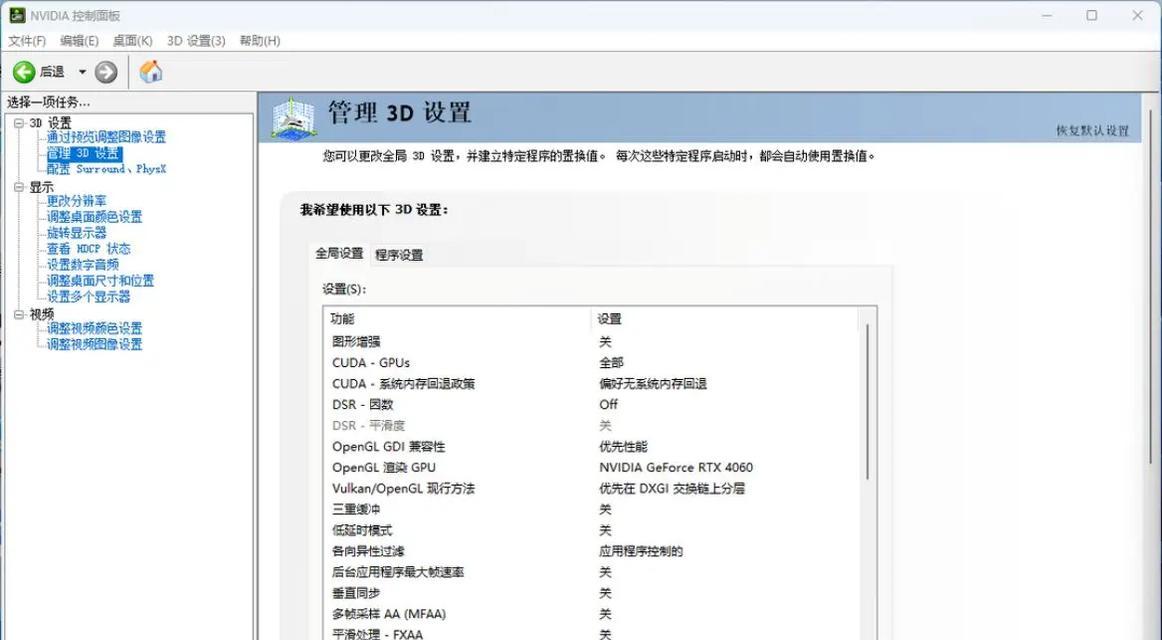Click 优先在 DXGI 交换链上分层 value
Viewport: 1162px width, 640px height.
point(672,488)
